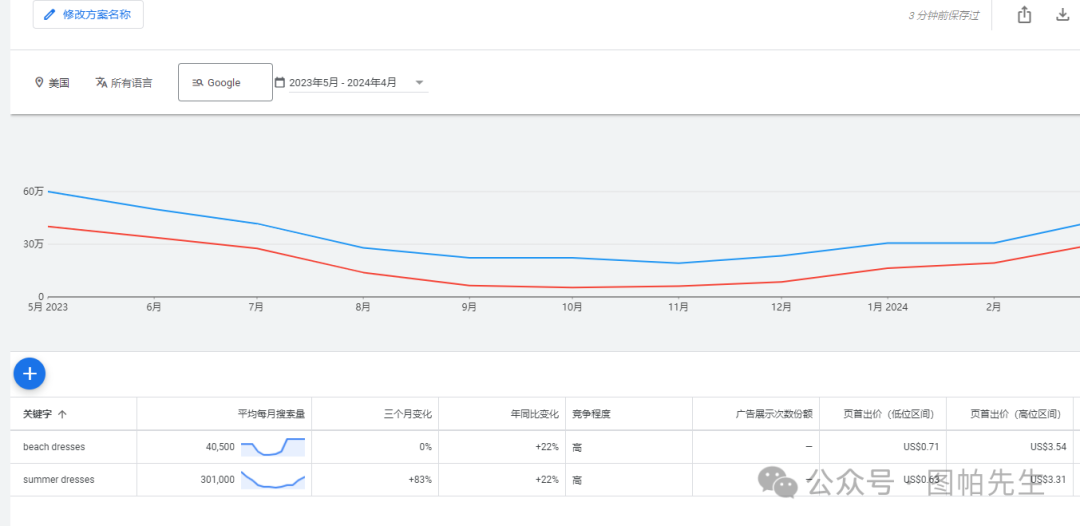Sort by 竞争程度 column header
Viewport: 1080px width, 526px height.
(x=591, y=414)
